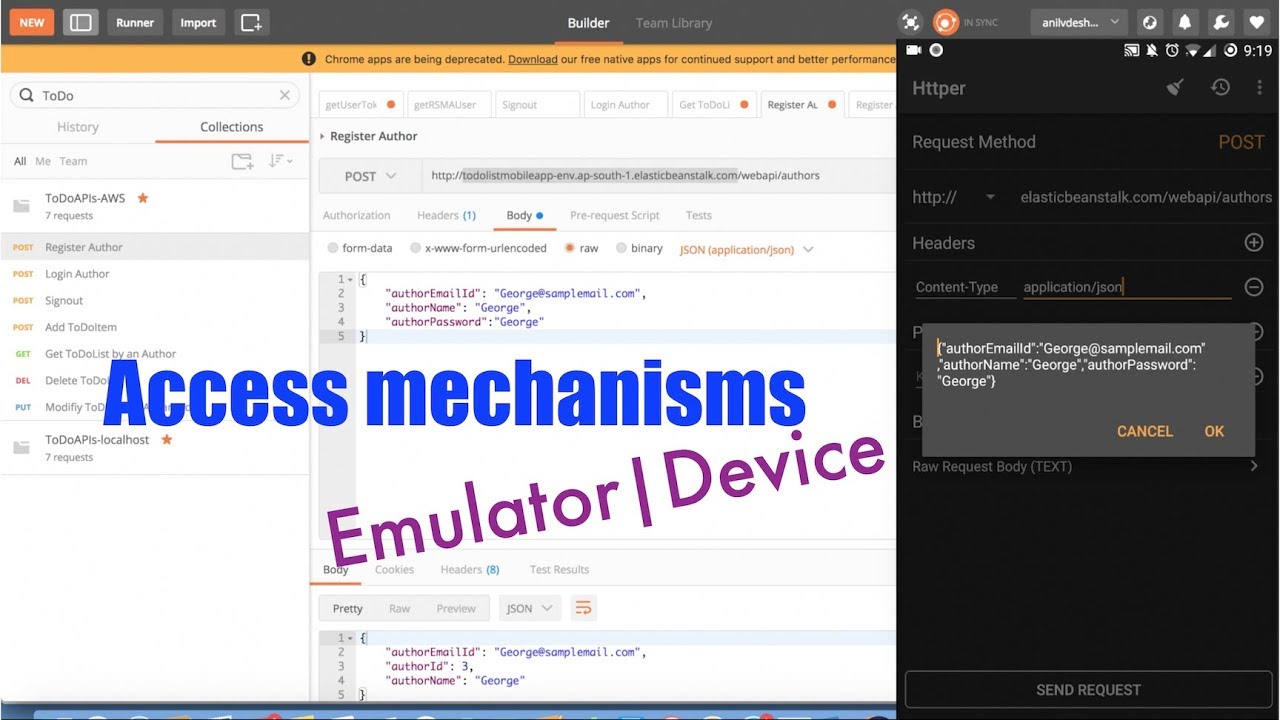Tap SEND REQUEST in Httper
This screenshot has height=720, width=1280.
[1088, 689]
